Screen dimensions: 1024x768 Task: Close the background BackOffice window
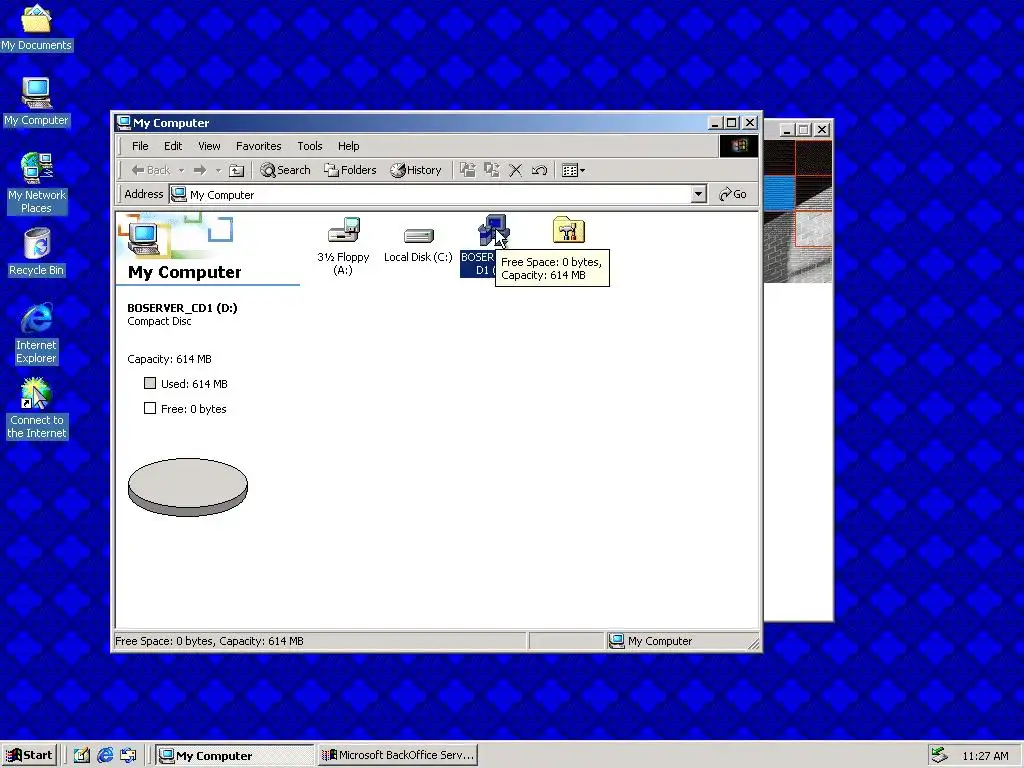click(x=822, y=130)
